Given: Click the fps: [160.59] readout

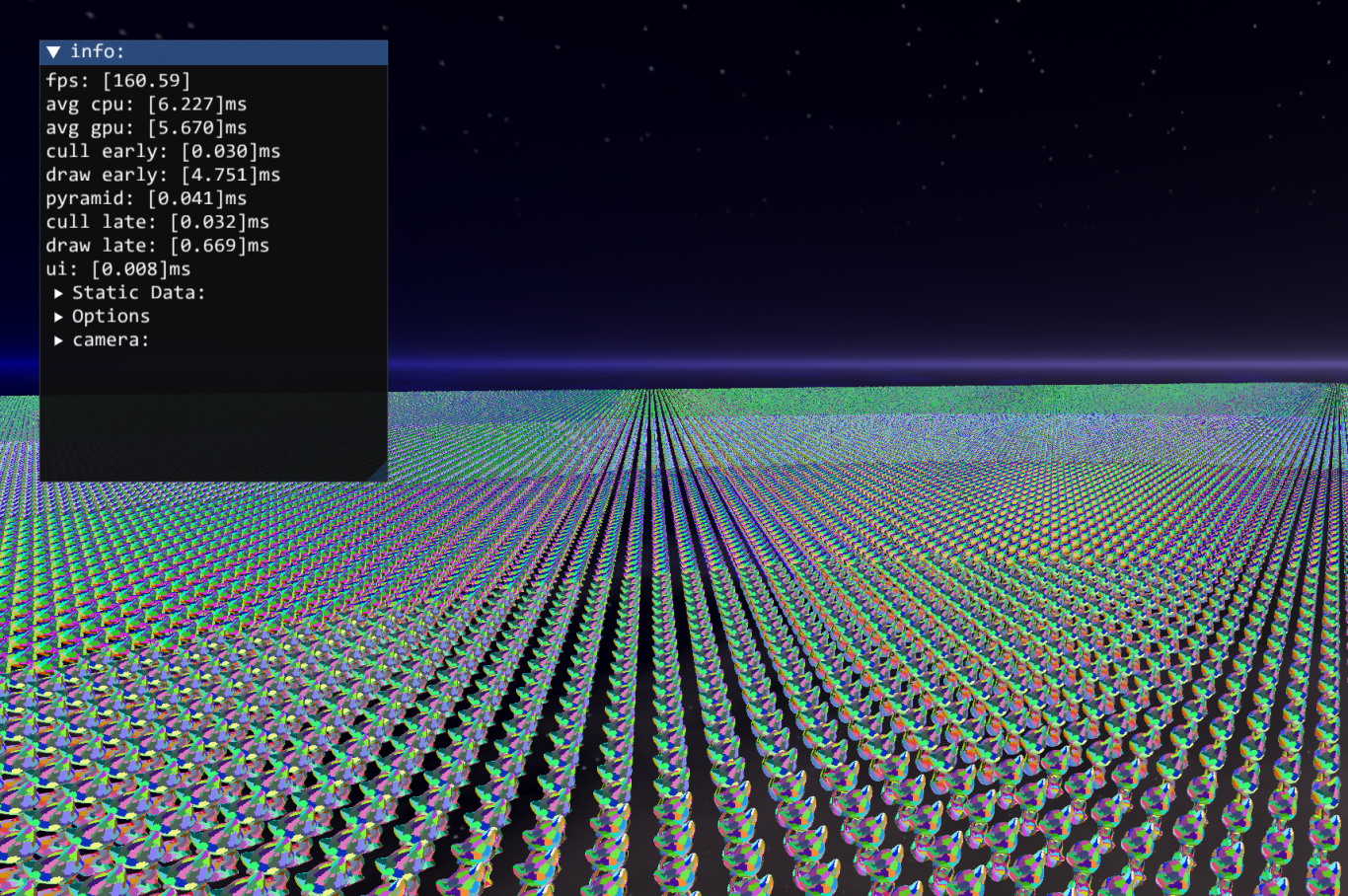Looking at the screenshot, I should click(117, 81).
